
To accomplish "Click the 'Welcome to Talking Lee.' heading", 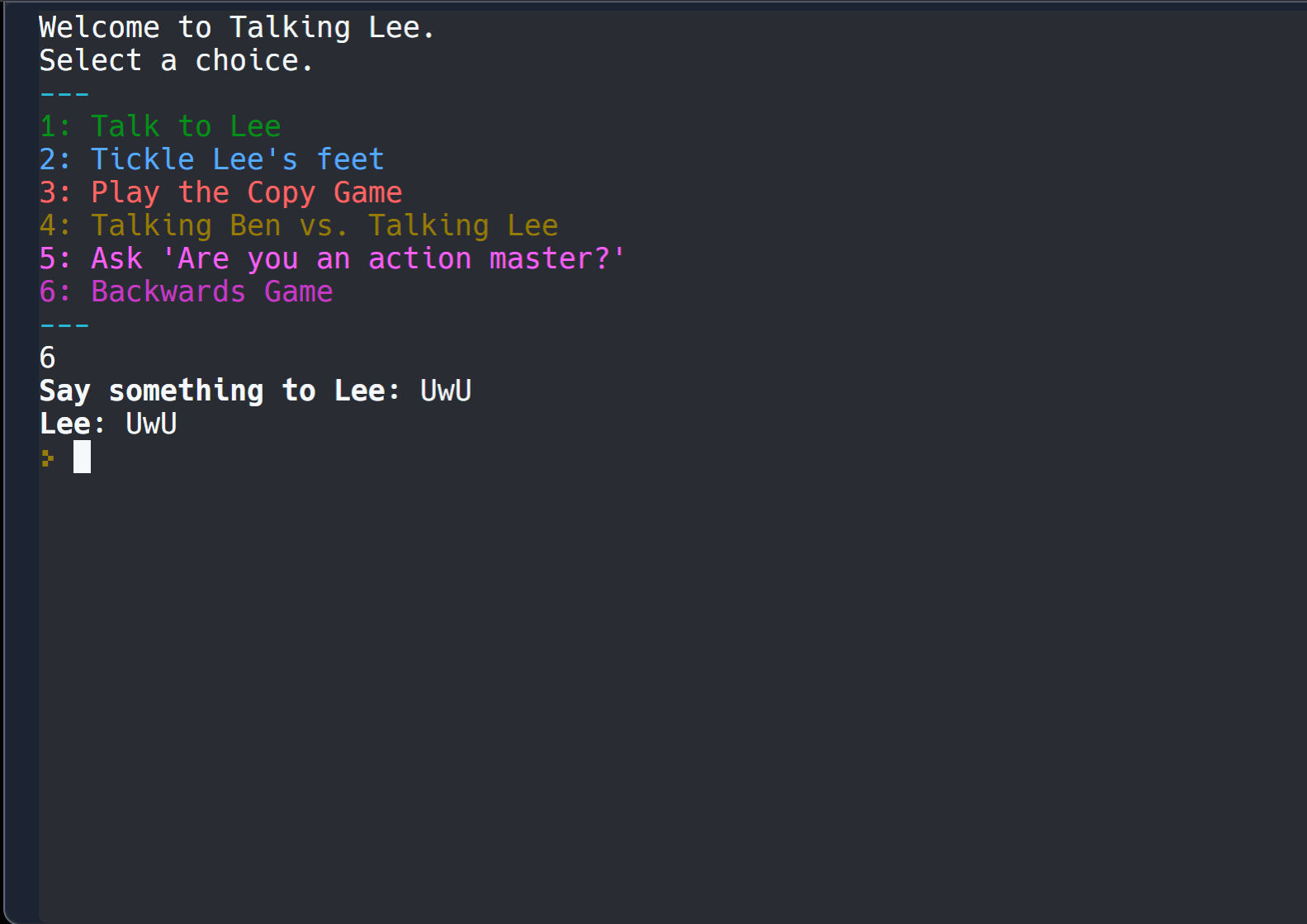I will pos(236,27).
